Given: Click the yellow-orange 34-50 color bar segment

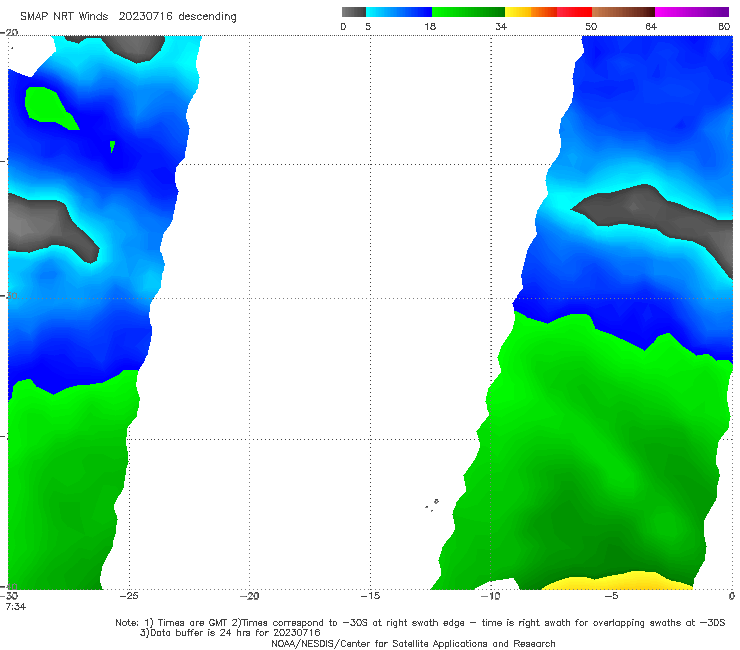Looking at the screenshot, I should tap(548, 12).
